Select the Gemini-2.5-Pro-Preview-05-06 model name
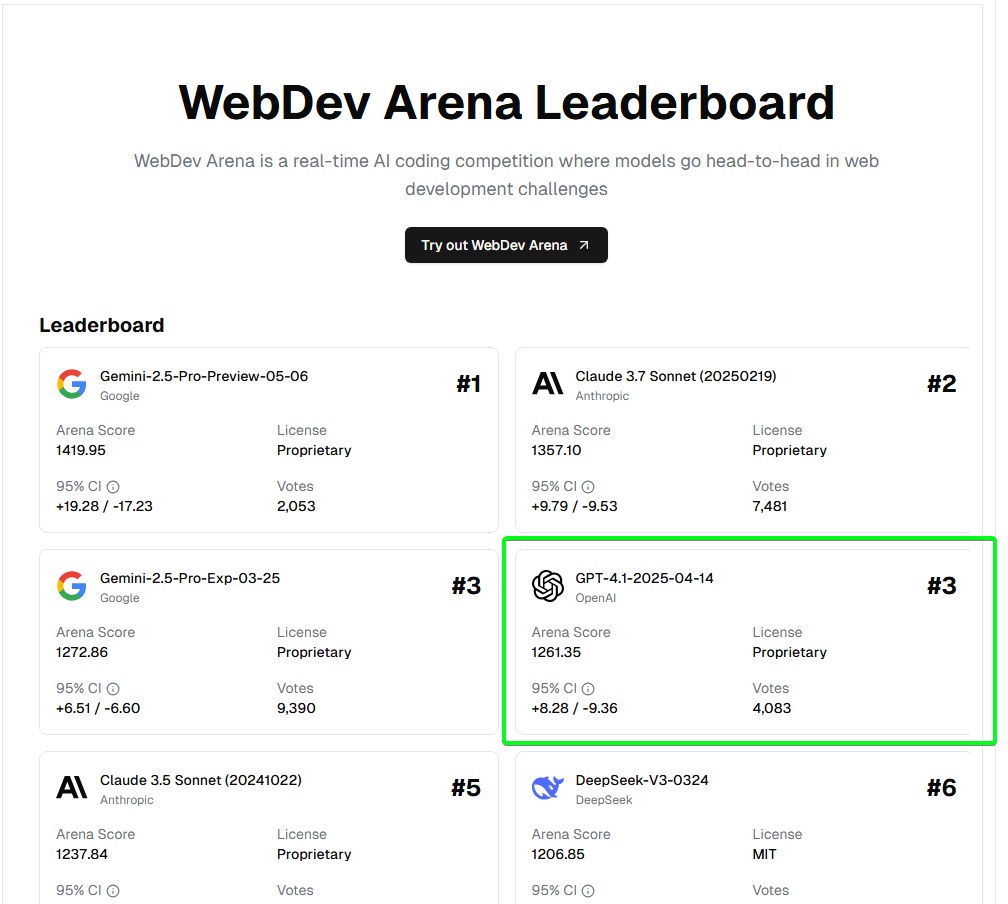Image resolution: width=1008 pixels, height=904 pixels. point(204,376)
